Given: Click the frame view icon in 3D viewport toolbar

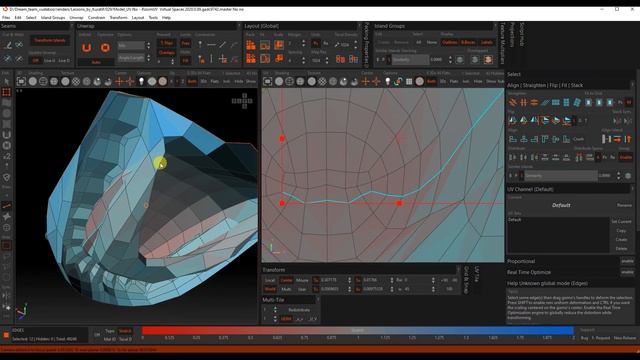Looking at the screenshot, I should click(x=21, y=82).
